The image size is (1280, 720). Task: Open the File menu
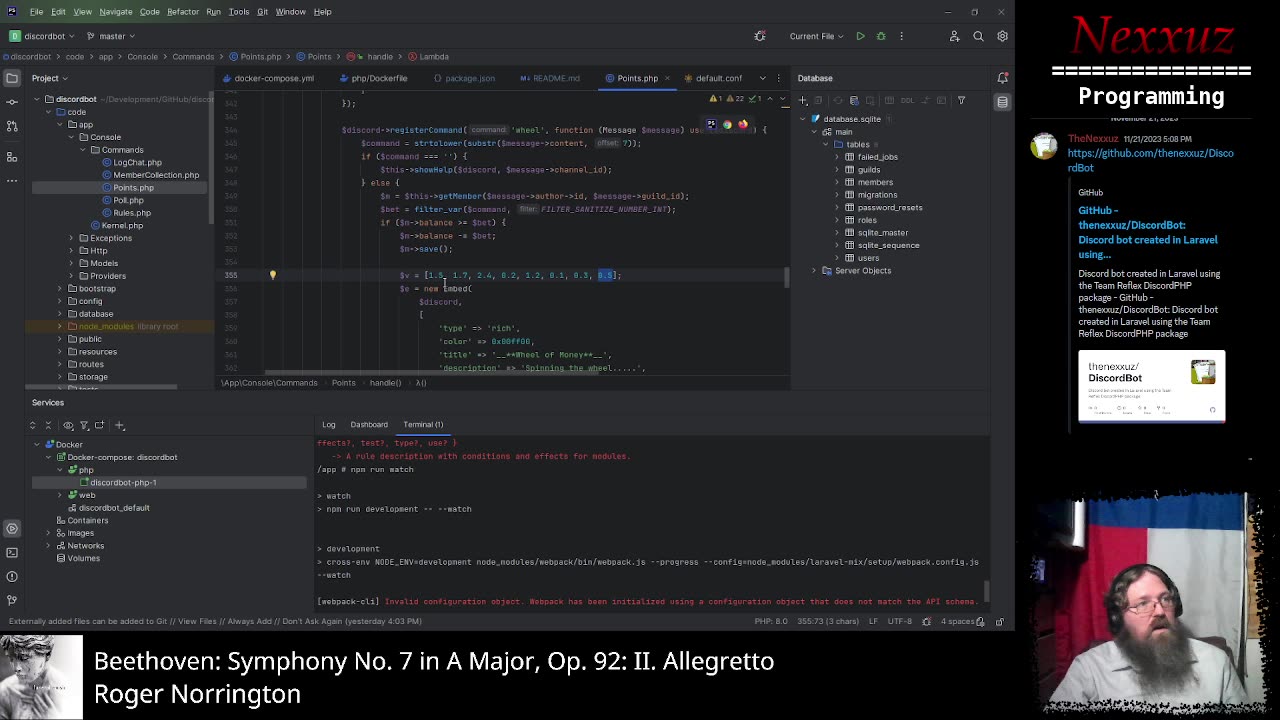click(36, 12)
